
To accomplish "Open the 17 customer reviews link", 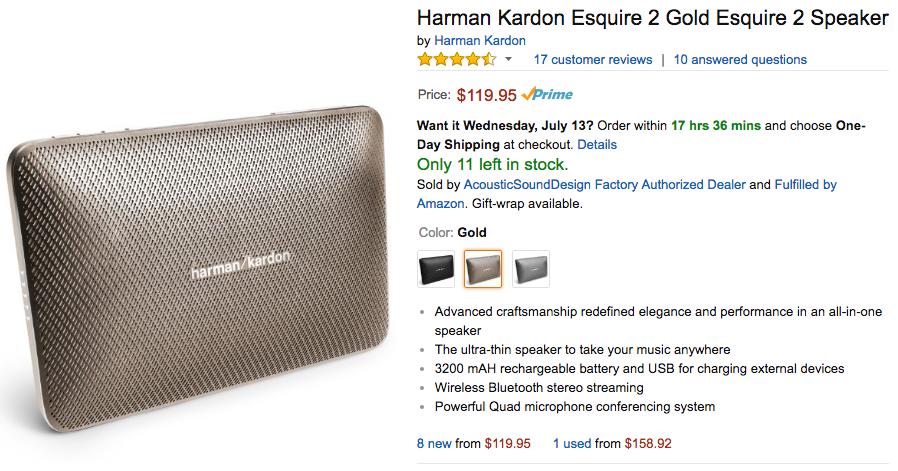I will (593, 60).
